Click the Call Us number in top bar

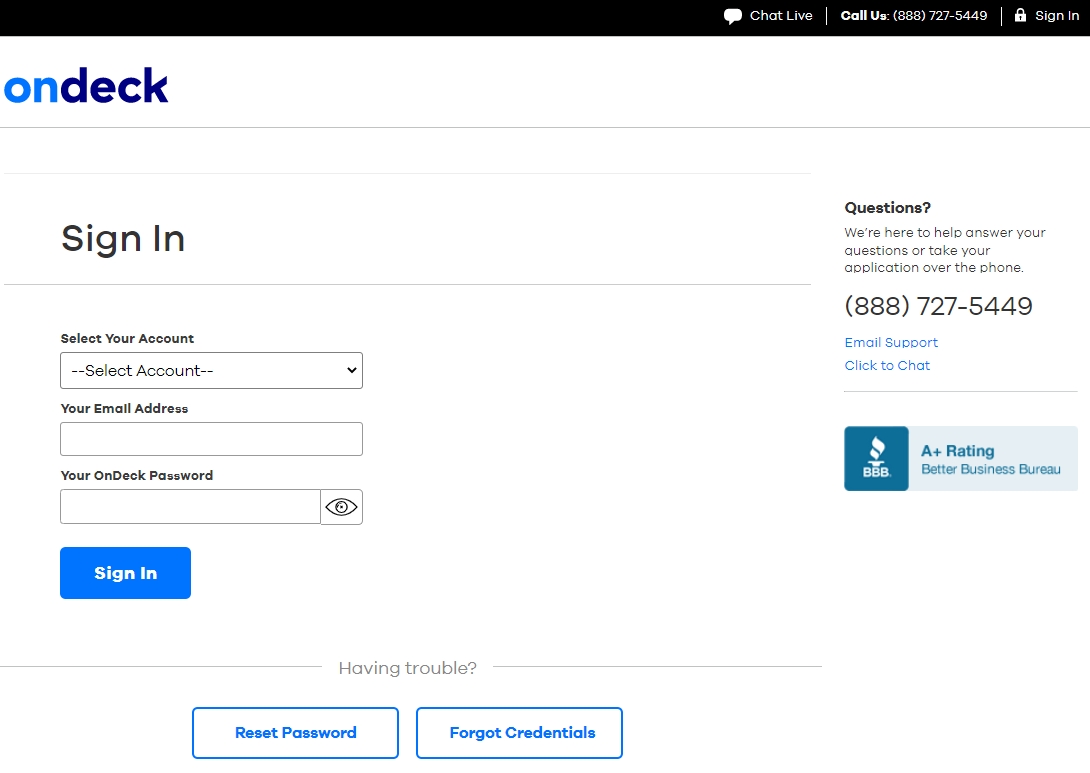click(940, 15)
